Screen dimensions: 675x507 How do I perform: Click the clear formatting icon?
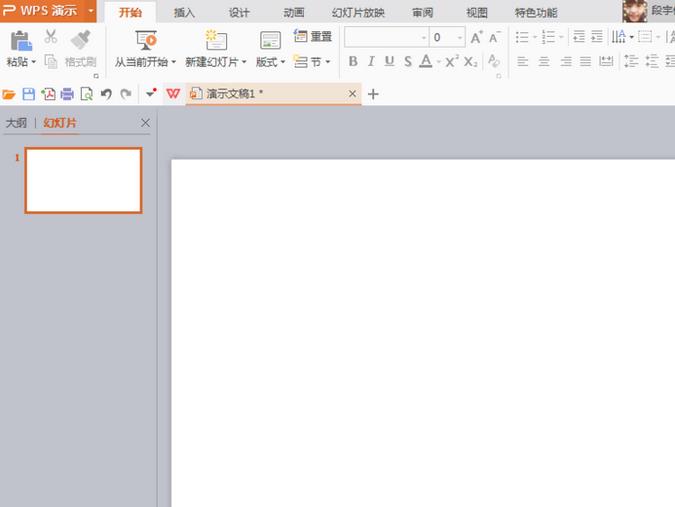coord(494,62)
